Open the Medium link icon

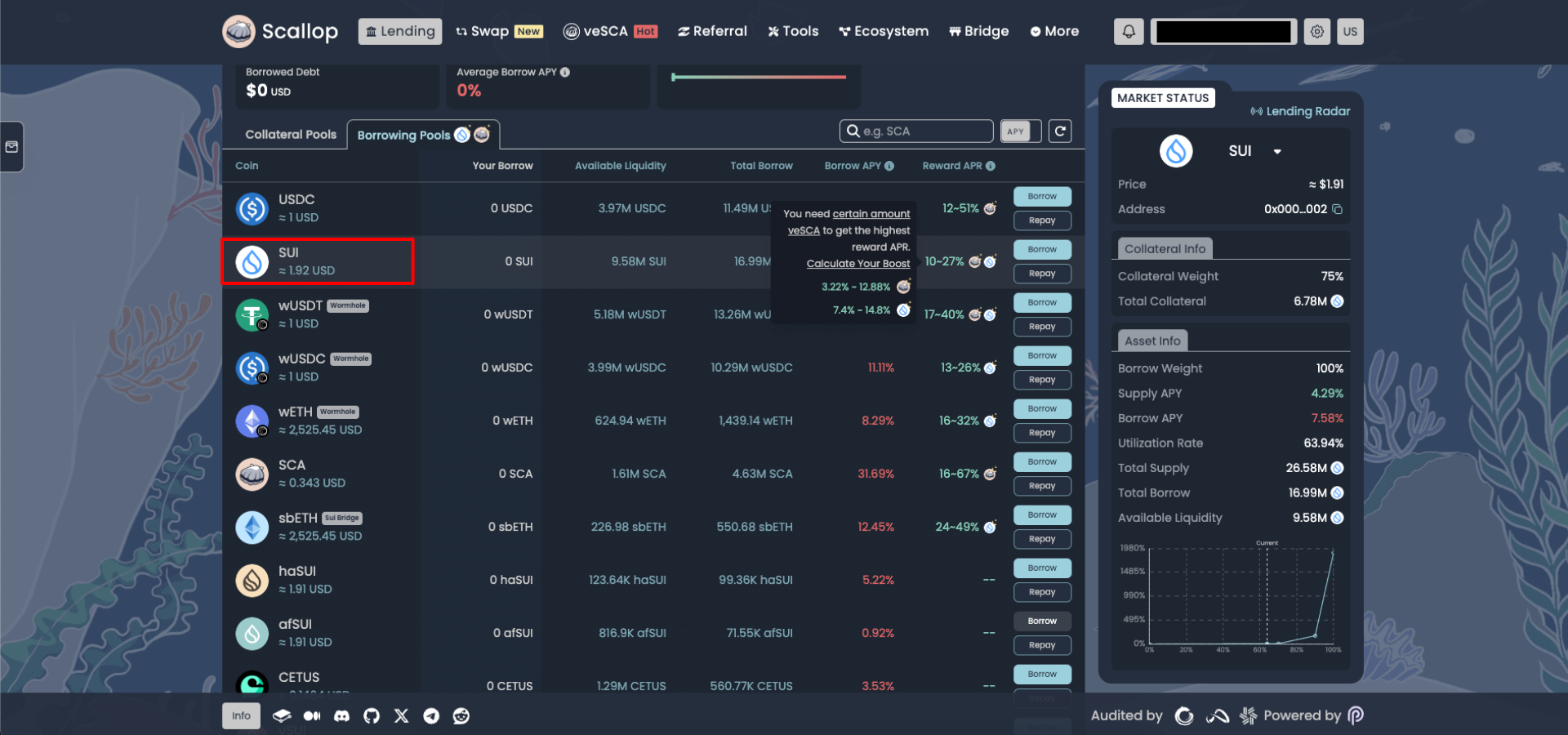tap(312, 716)
